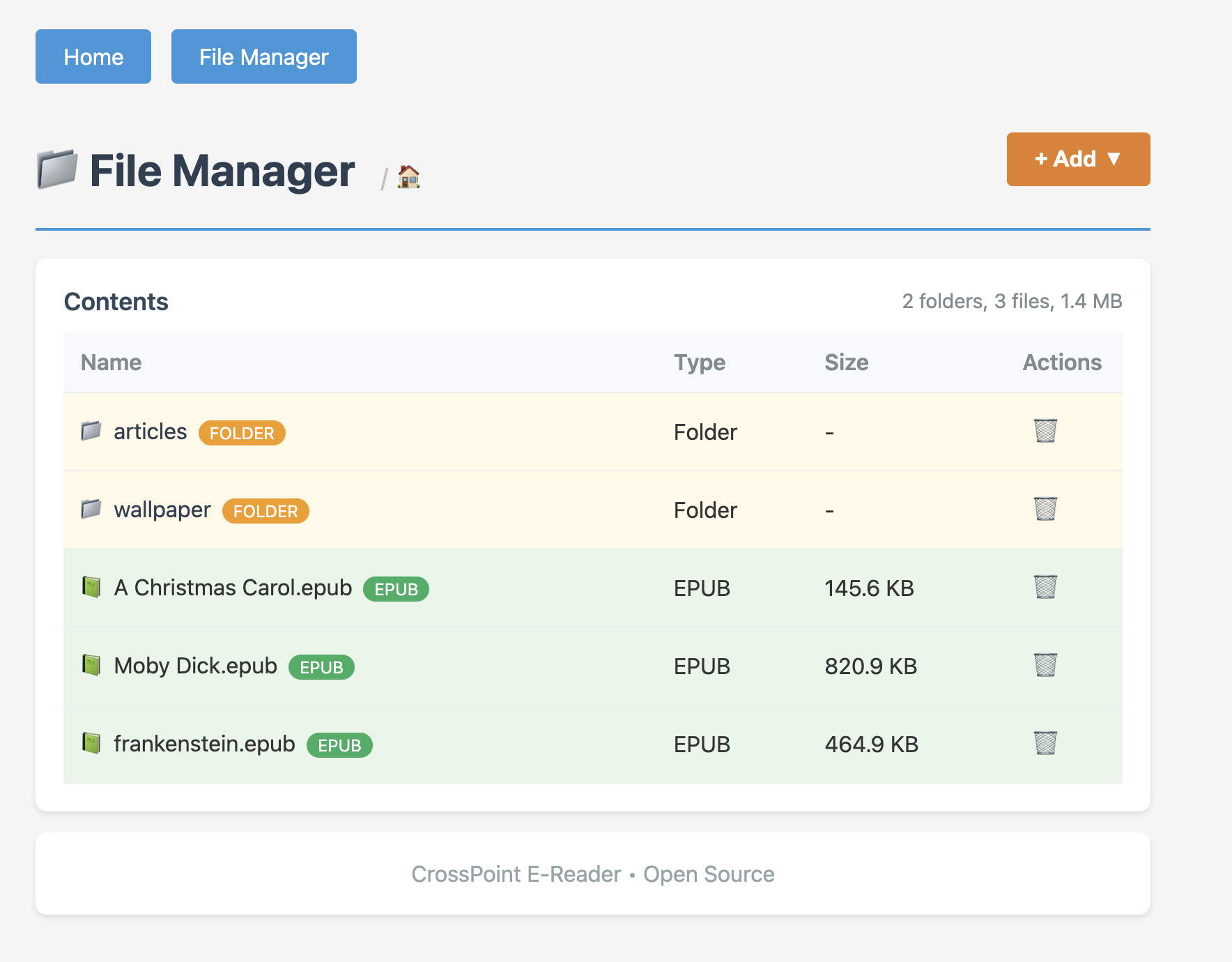The height and width of the screenshot is (962, 1232).
Task: Click the FOLDER badge next to wallpaper
Action: pos(265,511)
